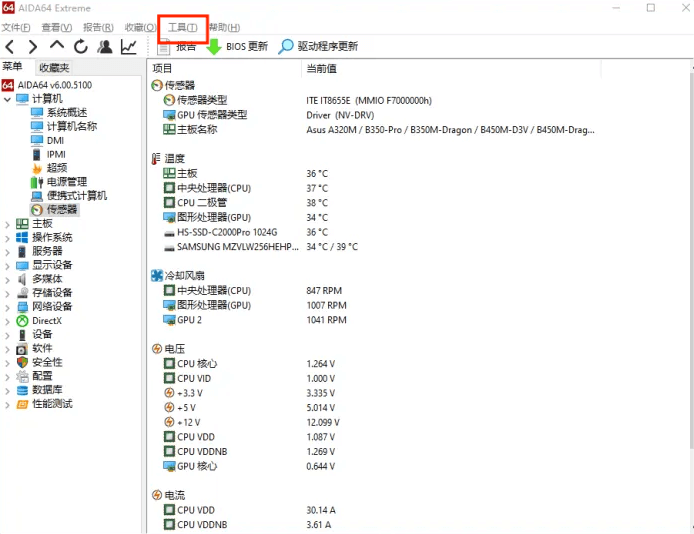This screenshot has width=694, height=534.
Task: Click the 数据库 database icon
Action: (22, 390)
